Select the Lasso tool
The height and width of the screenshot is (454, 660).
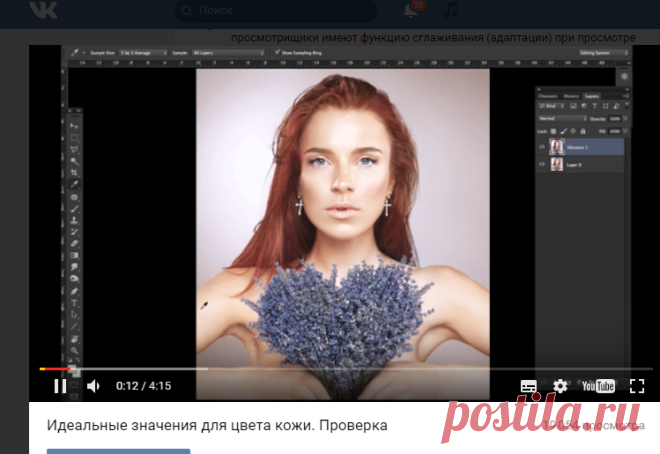(74, 149)
